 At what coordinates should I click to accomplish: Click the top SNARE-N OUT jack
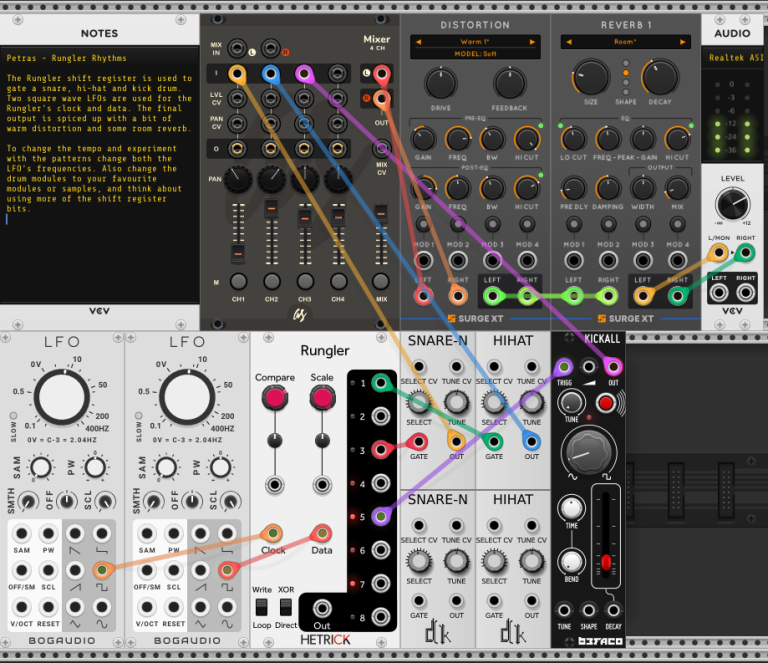coord(456,442)
